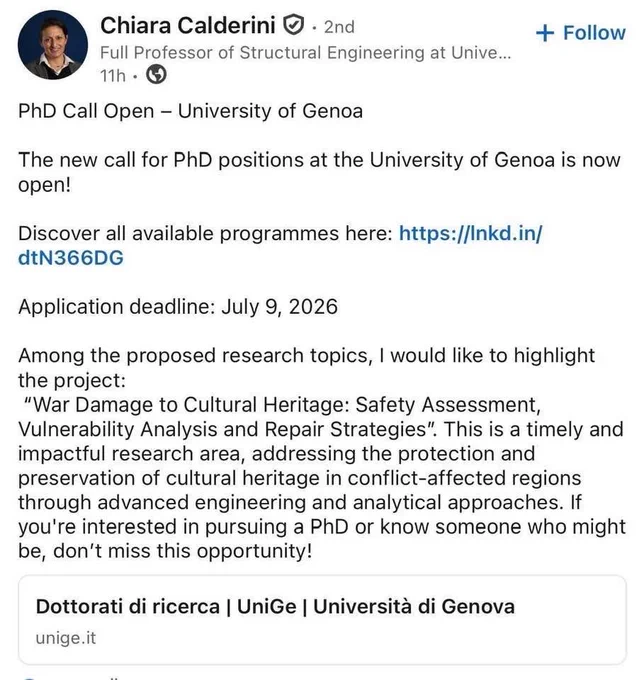Screen dimensions: 644x680
Task: Click the Application deadline July 9, 2026 line
Action: [x=178, y=307]
